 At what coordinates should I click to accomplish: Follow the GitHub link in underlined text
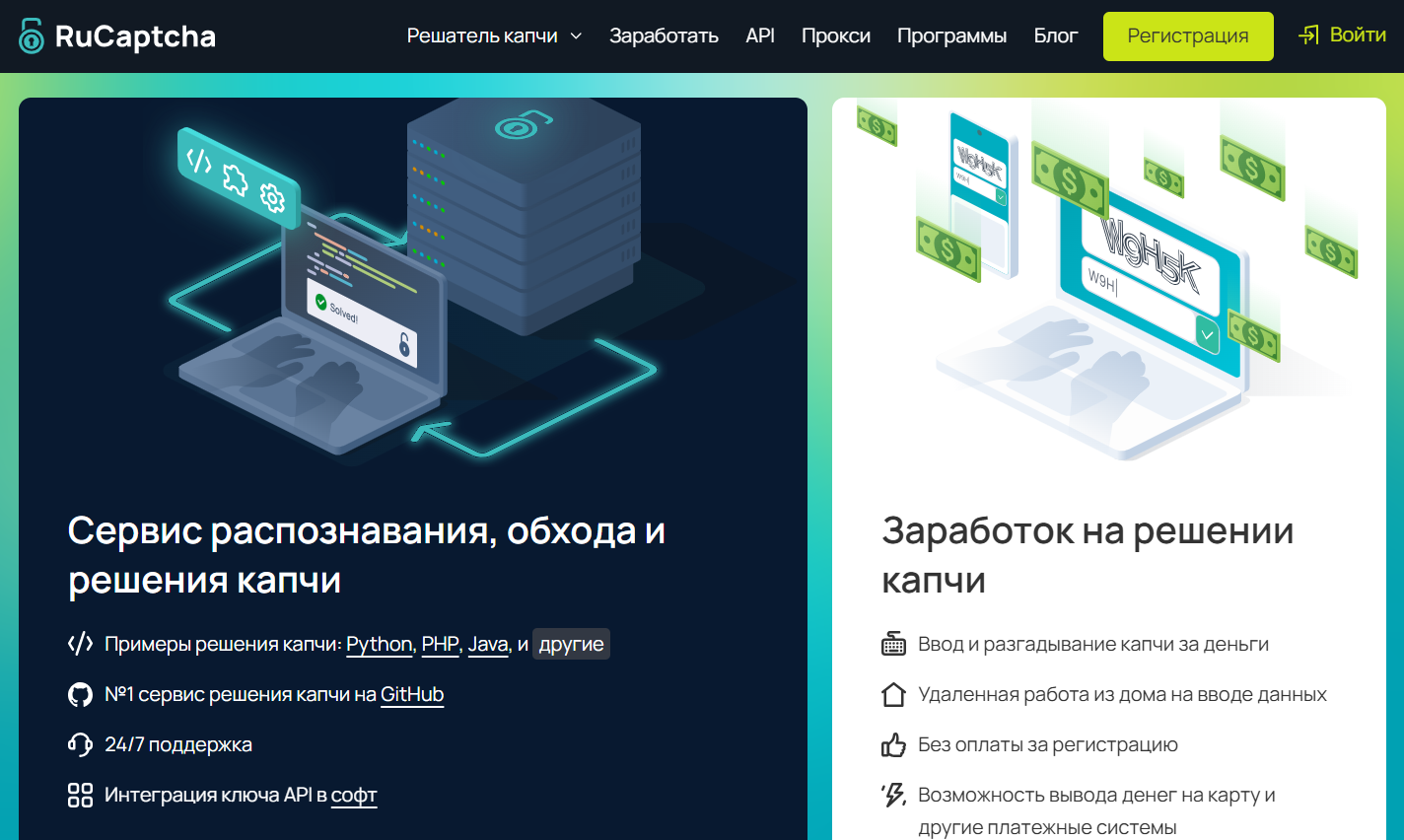[x=412, y=693]
